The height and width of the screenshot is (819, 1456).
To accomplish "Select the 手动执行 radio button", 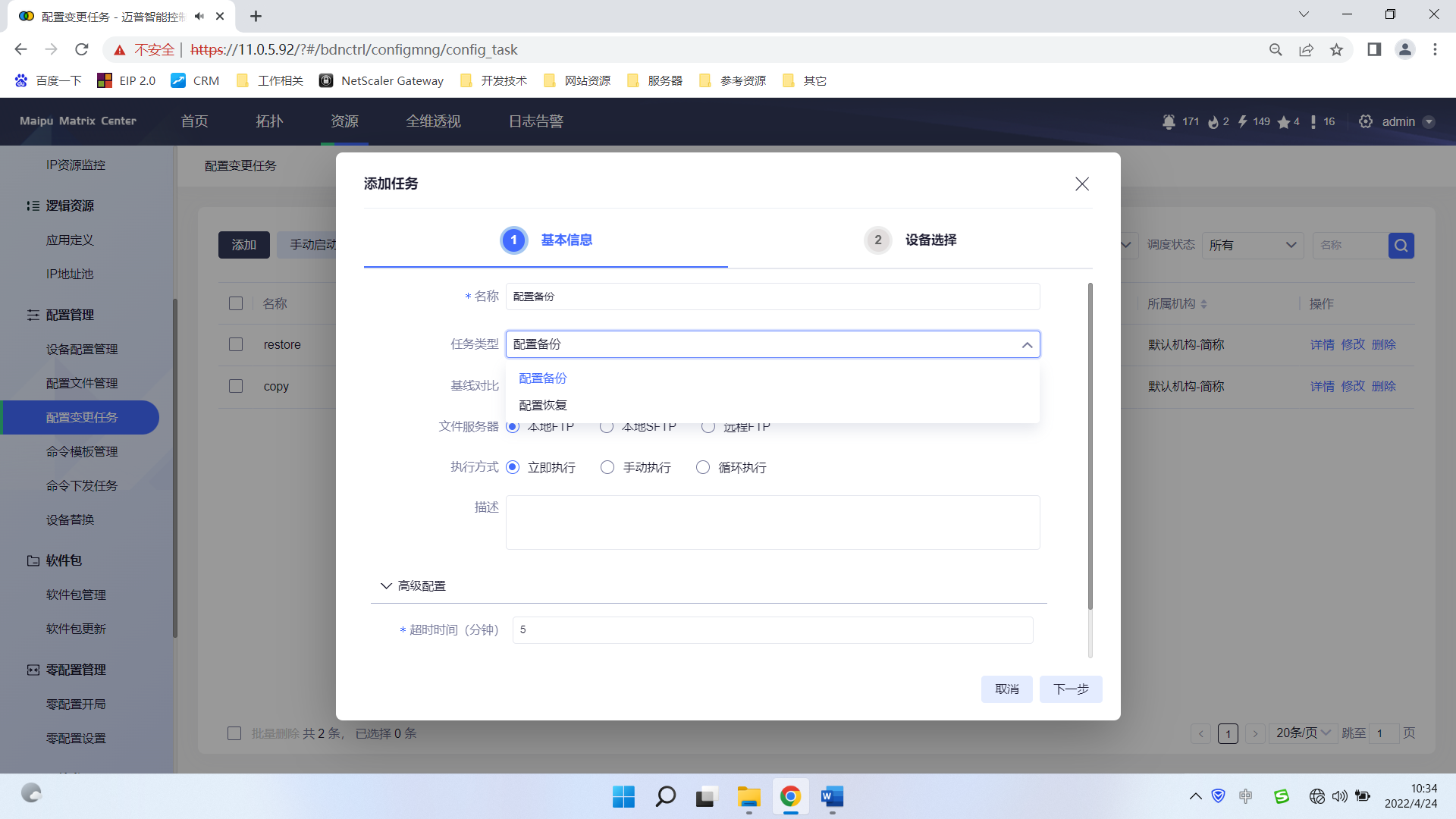I will [607, 467].
